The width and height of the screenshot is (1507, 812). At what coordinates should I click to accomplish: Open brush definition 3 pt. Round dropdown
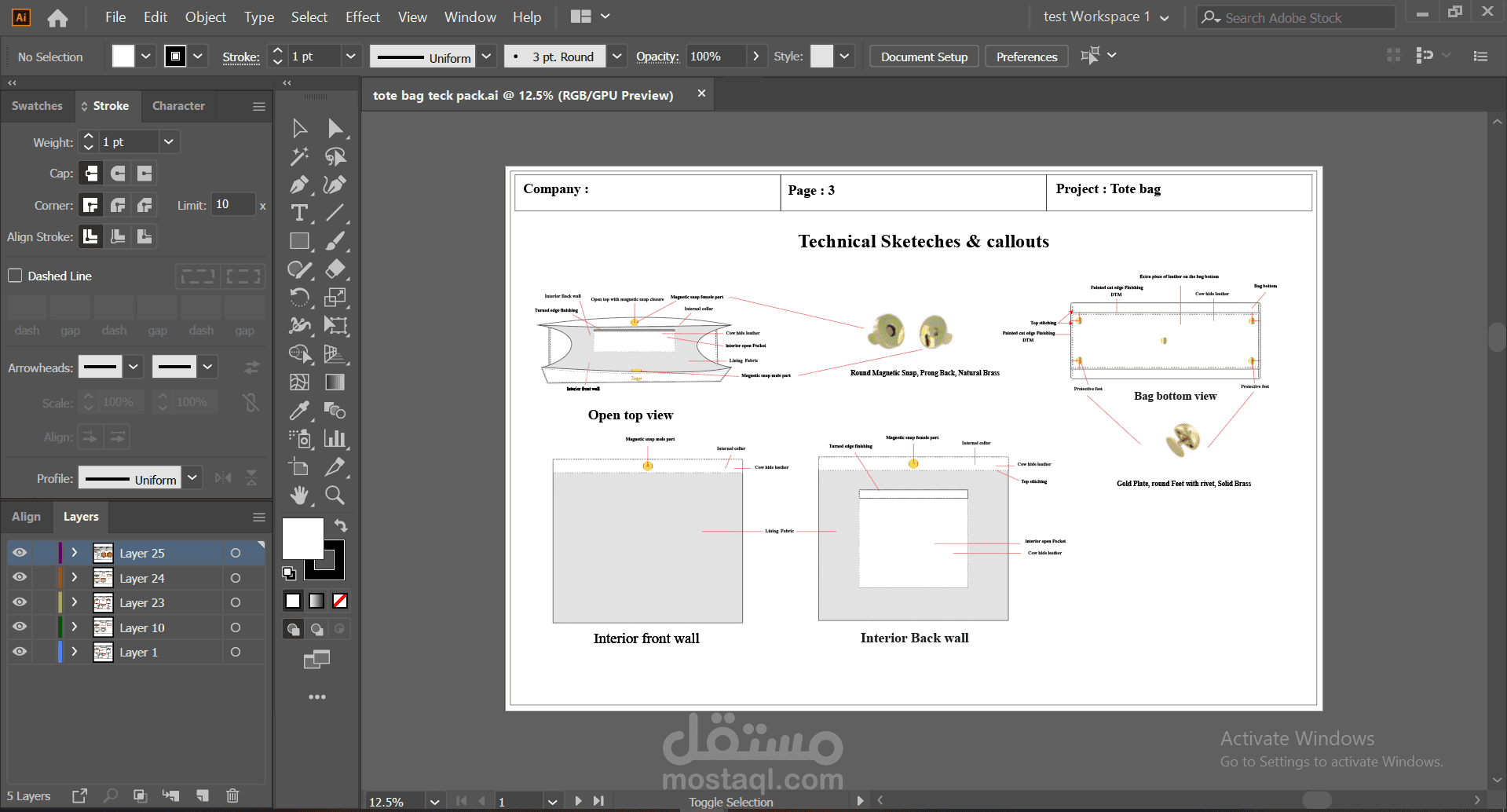pos(617,57)
